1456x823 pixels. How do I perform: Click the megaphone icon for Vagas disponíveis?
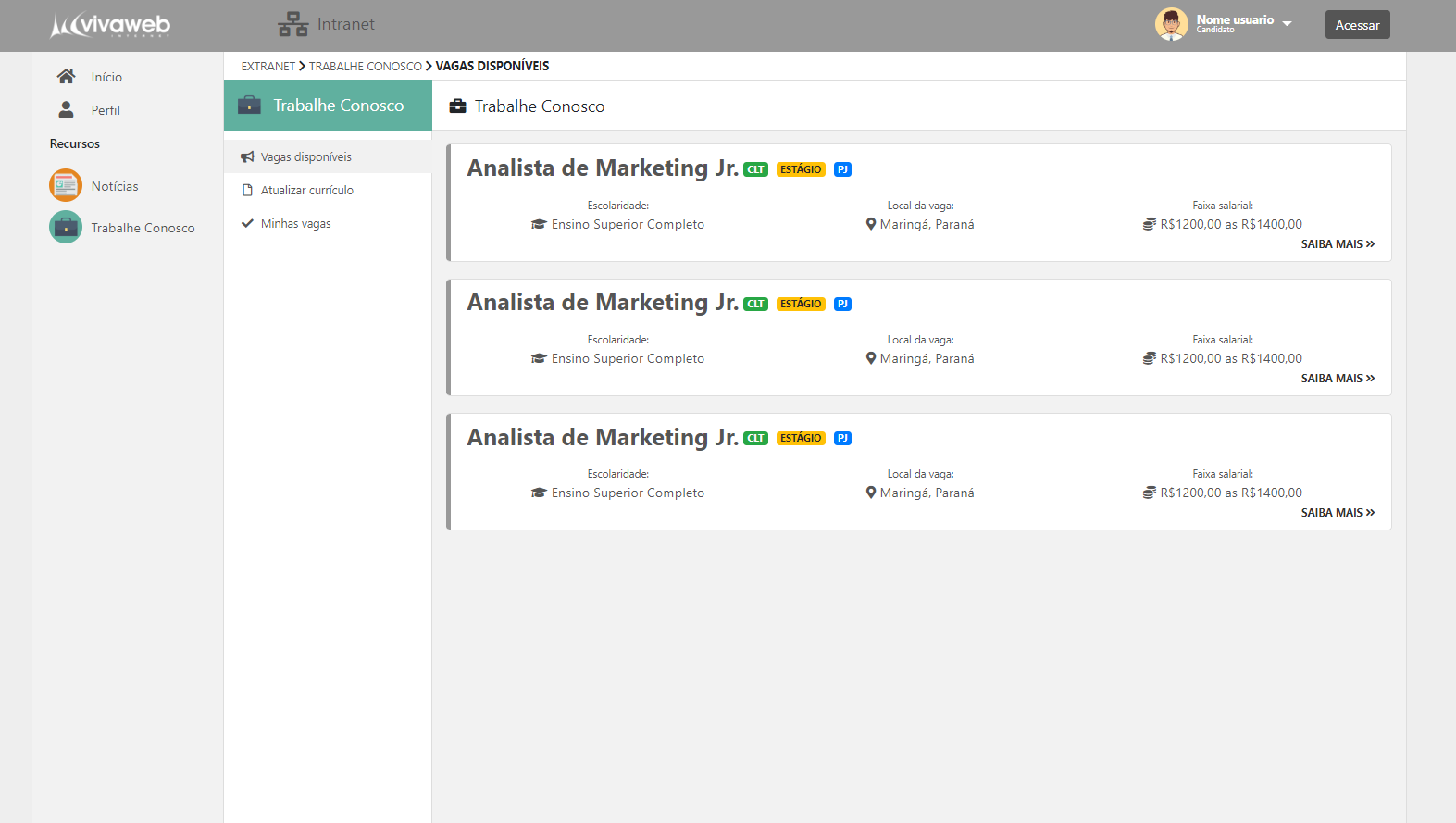(247, 157)
